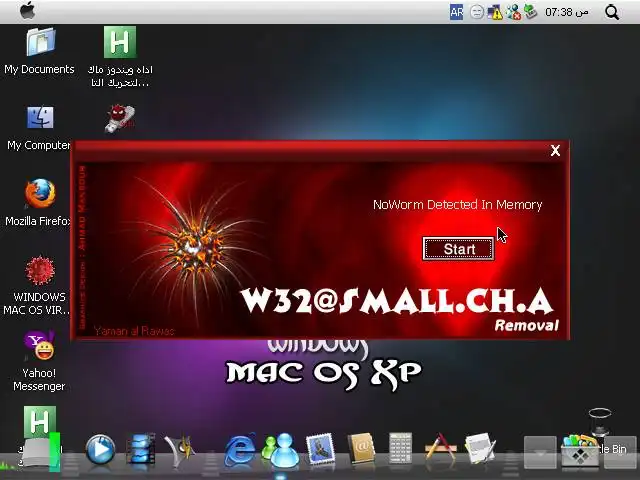Click the red devil USB desktop icon
Viewport: 640px width, 480px height.
click(x=120, y=118)
